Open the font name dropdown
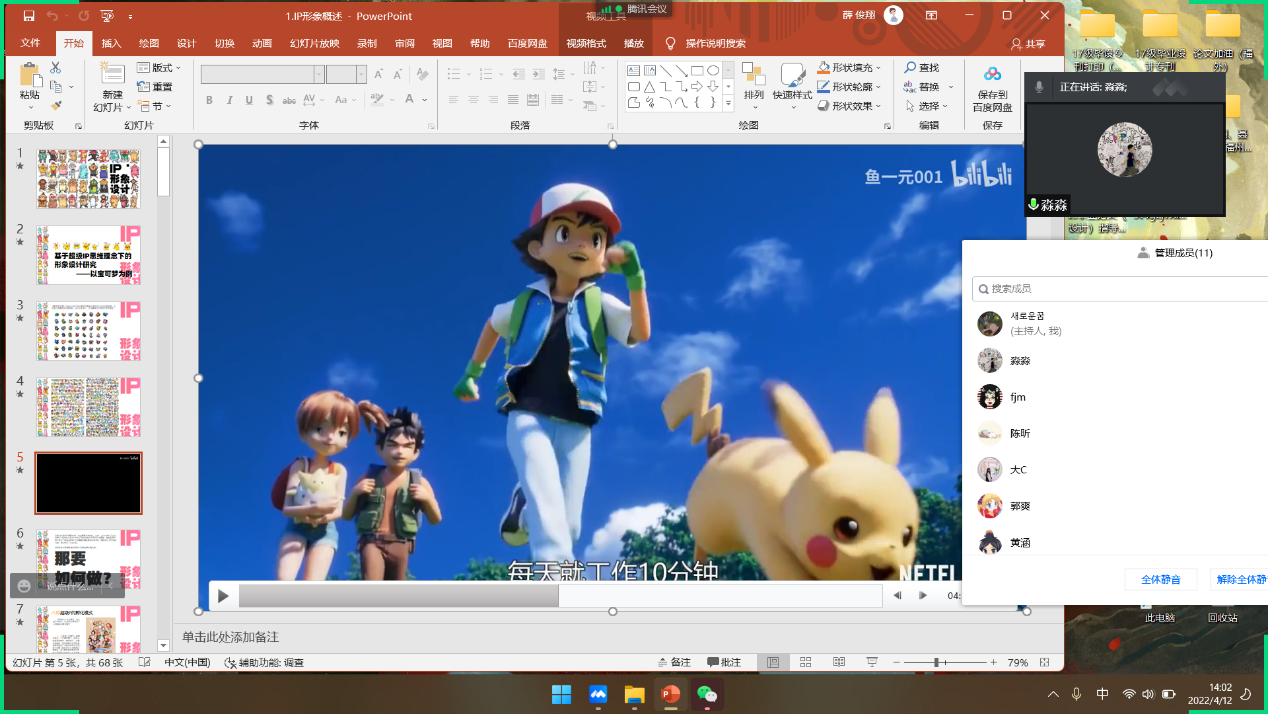 319,74
